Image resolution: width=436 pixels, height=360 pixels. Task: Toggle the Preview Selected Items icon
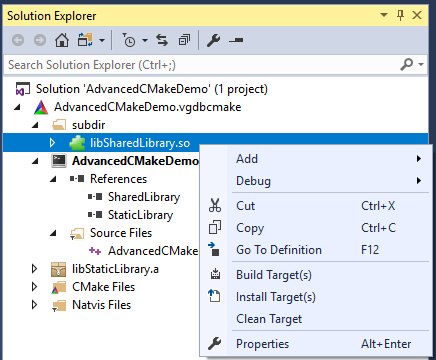(x=236, y=40)
